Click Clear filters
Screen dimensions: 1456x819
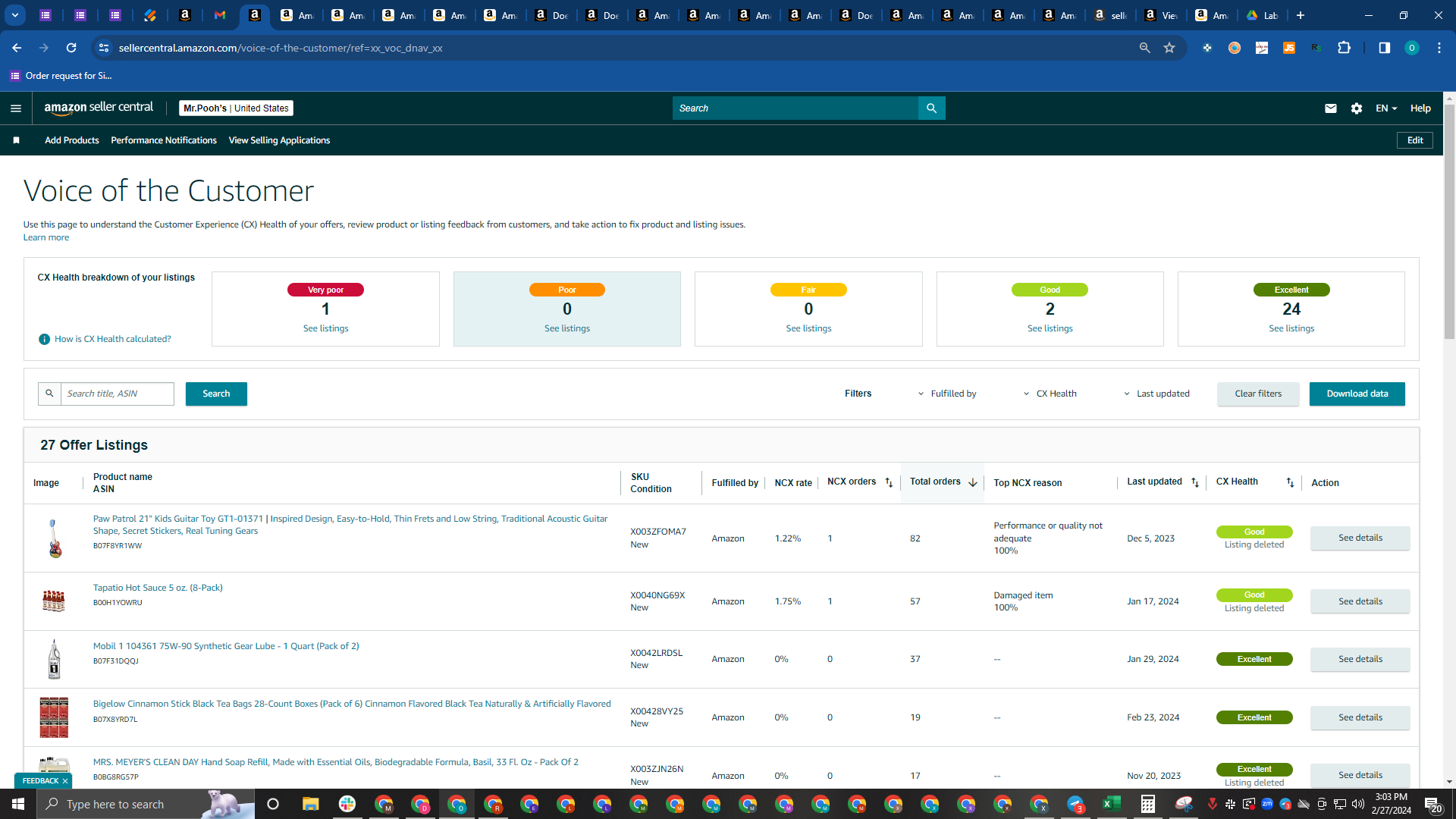(x=1258, y=394)
